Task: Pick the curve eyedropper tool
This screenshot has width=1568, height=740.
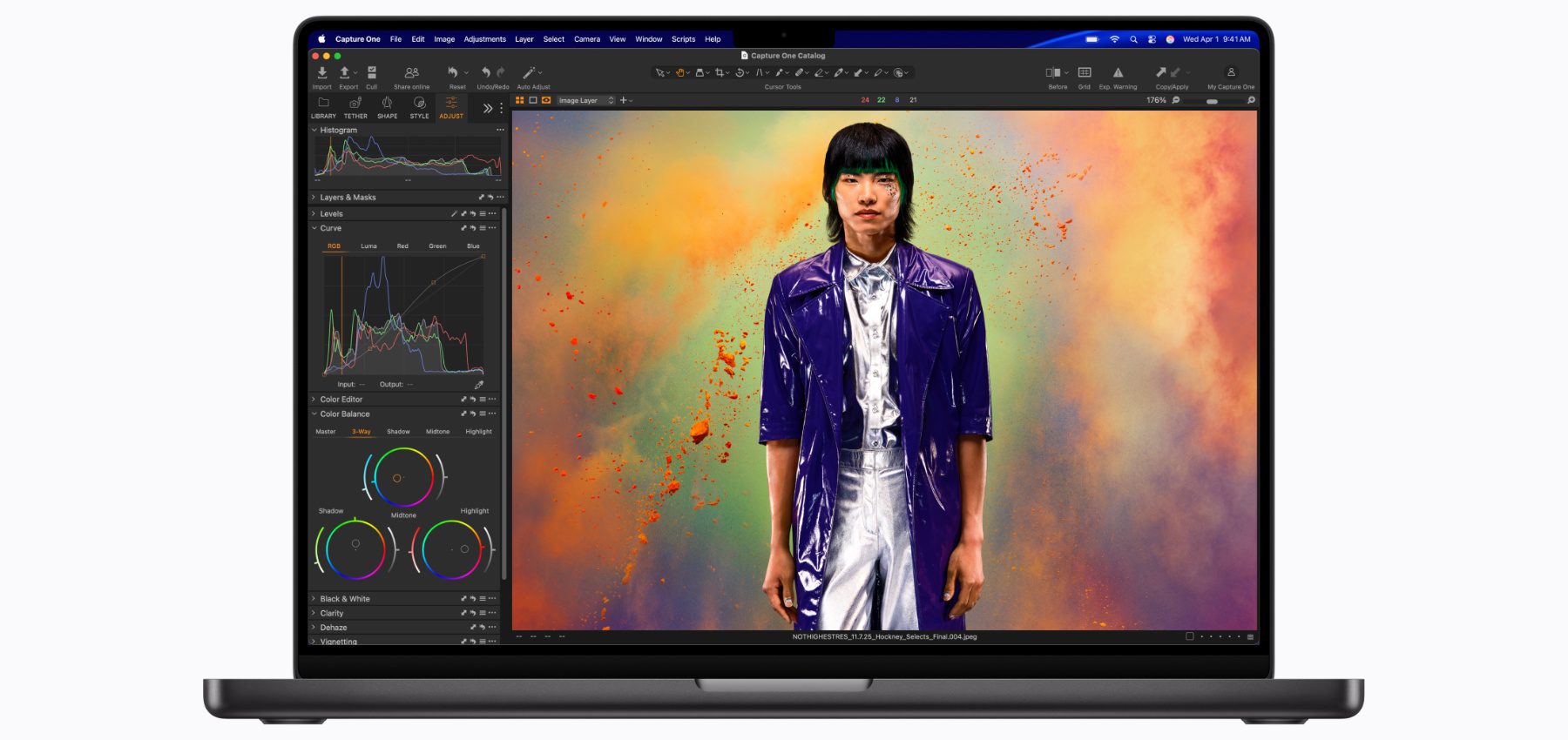Action: pyautogui.click(x=478, y=384)
